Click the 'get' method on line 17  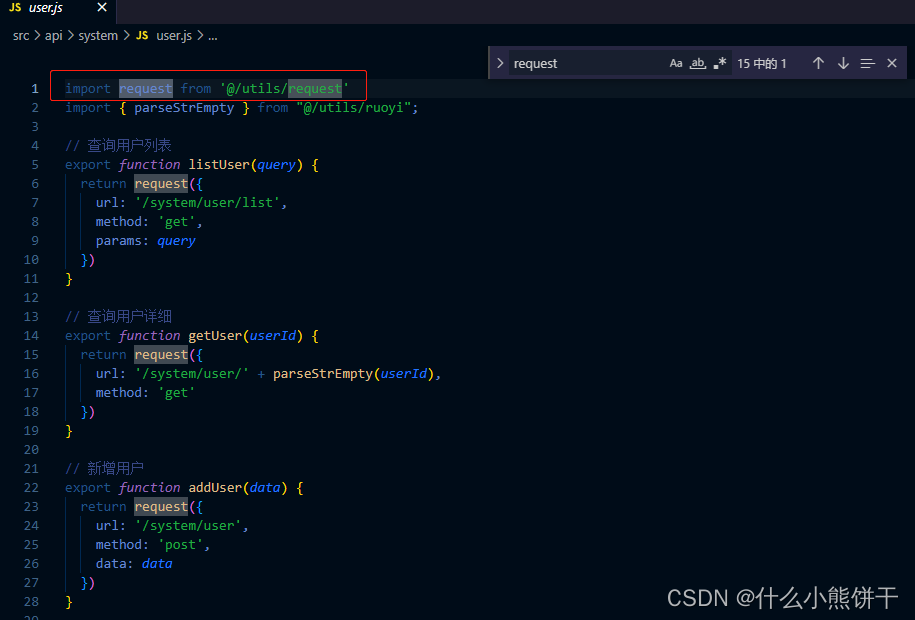coord(176,393)
